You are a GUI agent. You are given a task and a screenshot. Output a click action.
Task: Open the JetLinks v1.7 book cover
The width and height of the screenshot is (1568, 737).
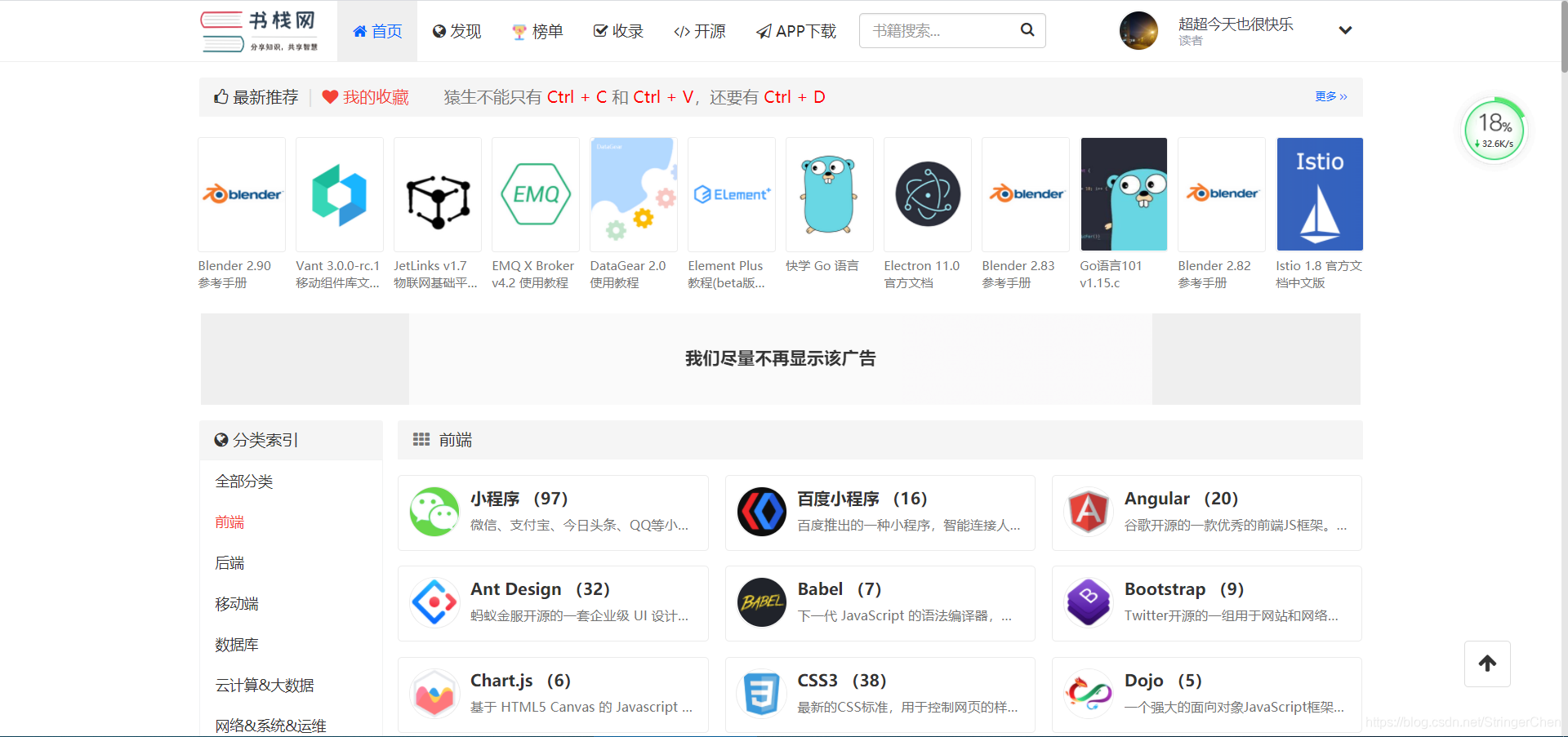click(x=438, y=194)
